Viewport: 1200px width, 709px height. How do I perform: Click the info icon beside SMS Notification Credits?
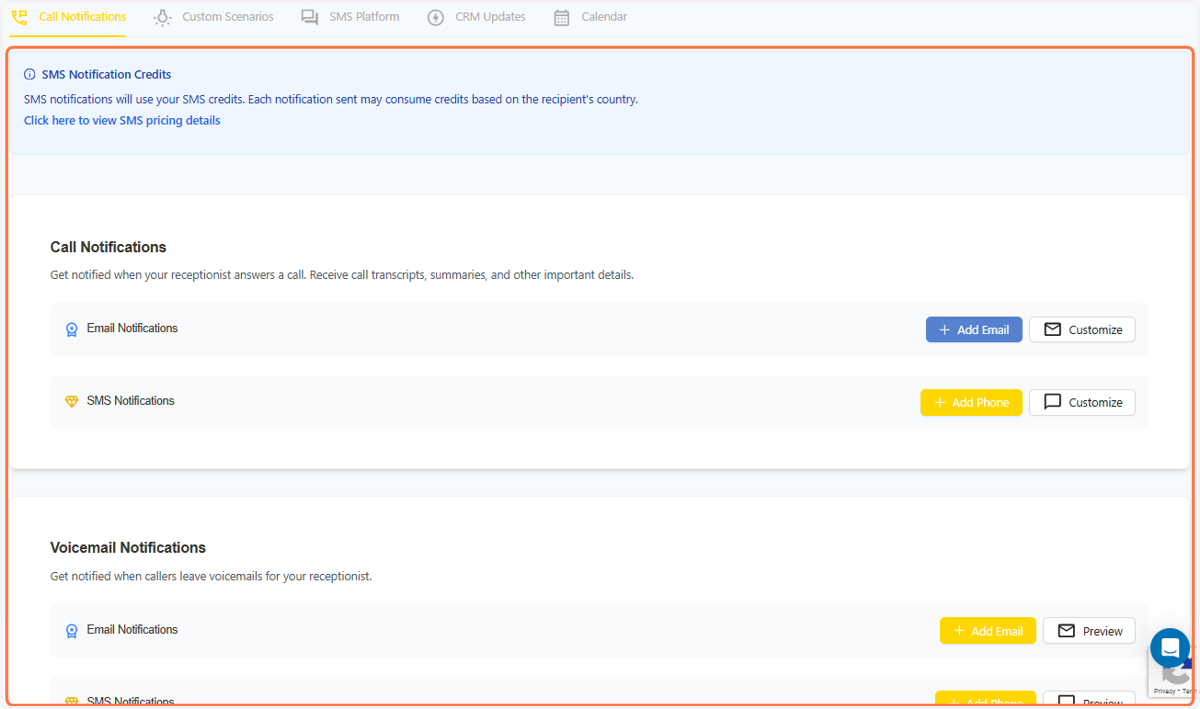click(x=30, y=75)
